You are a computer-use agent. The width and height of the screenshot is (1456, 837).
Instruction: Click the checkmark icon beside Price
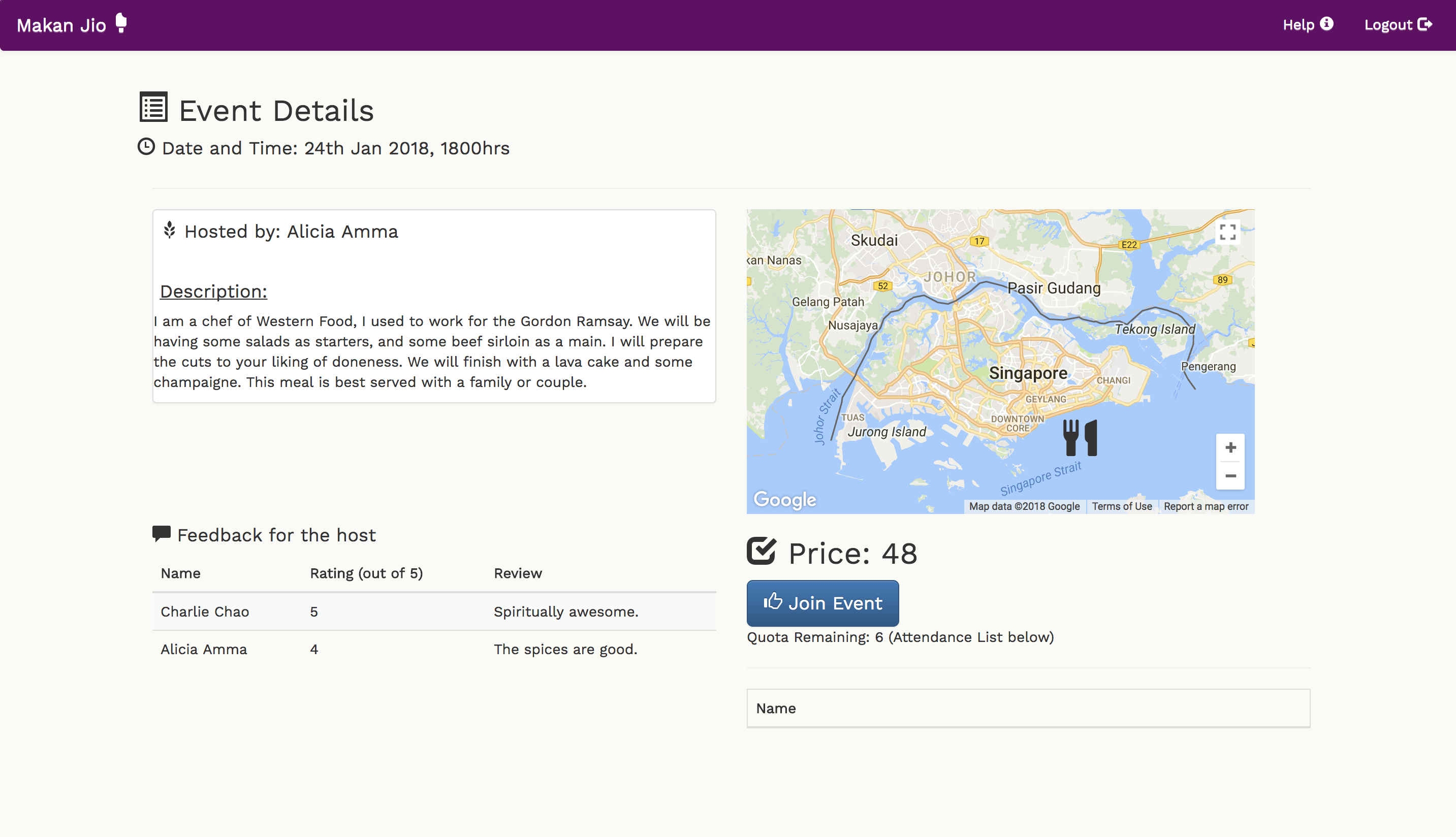[762, 551]
